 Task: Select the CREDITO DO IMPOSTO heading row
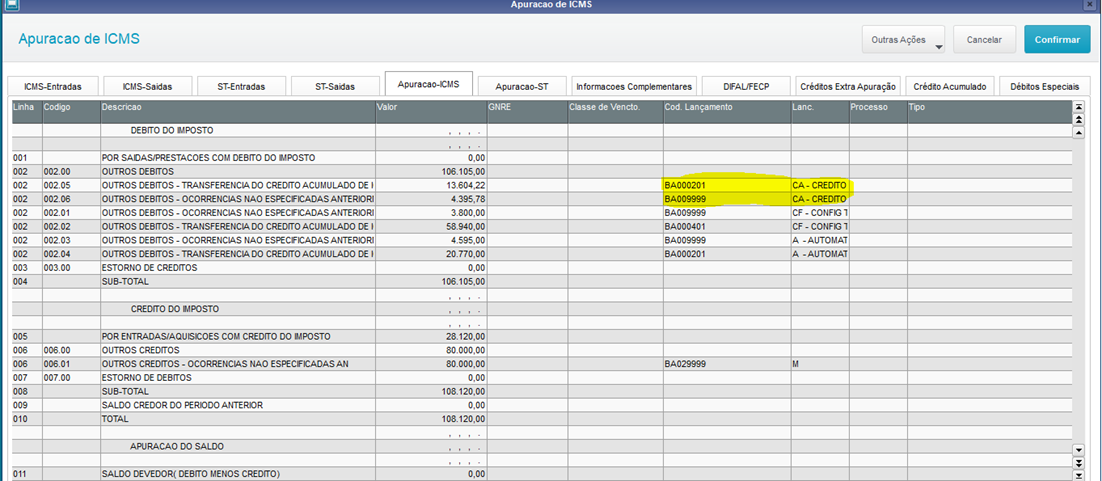point(542,309)
